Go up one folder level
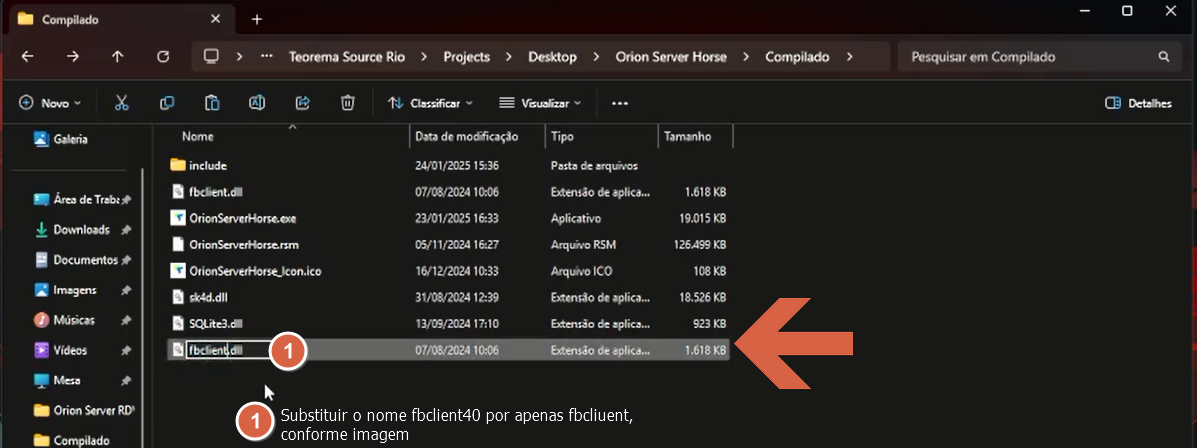 point(118,56)
